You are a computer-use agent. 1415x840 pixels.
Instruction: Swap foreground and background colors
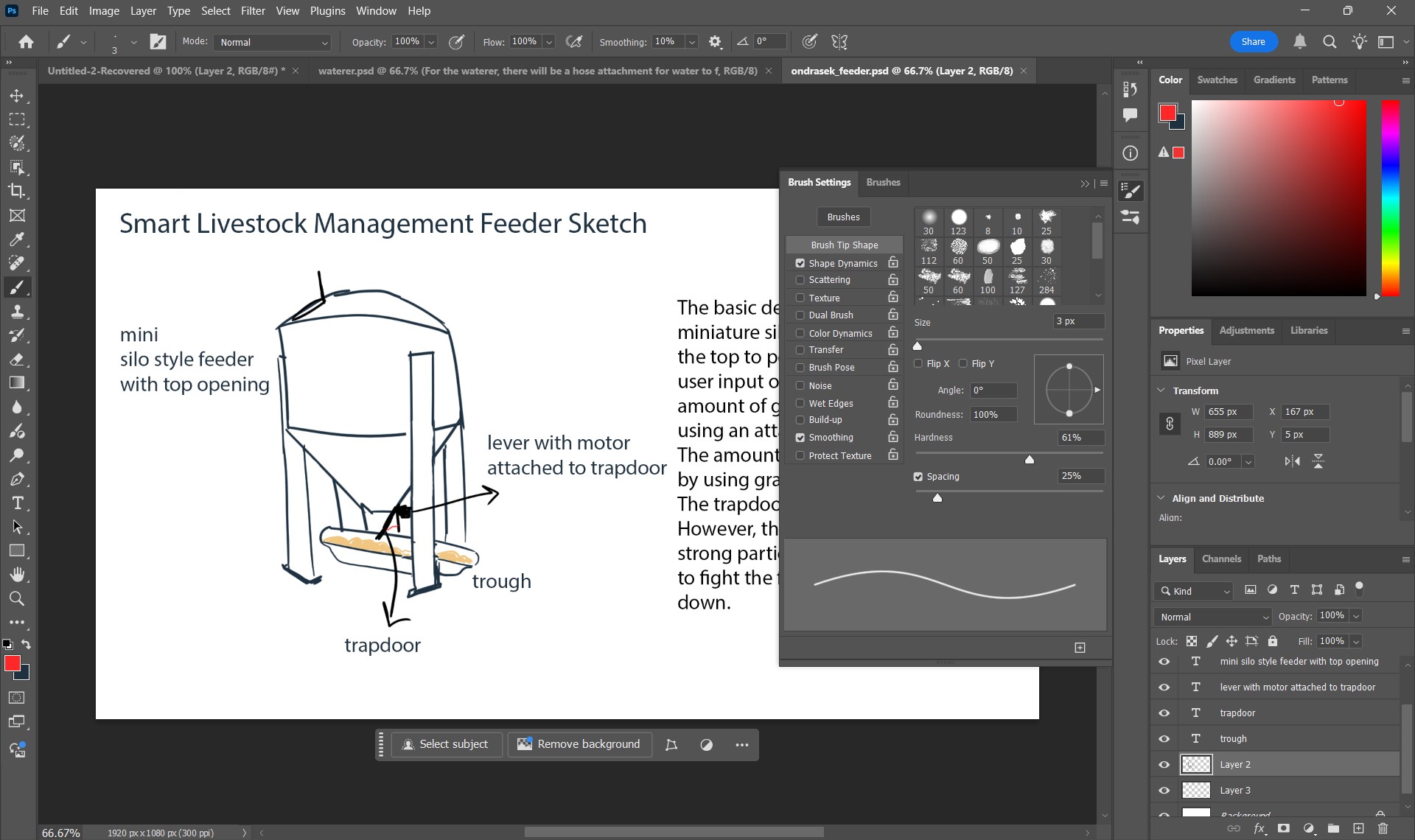pos(27,645)
